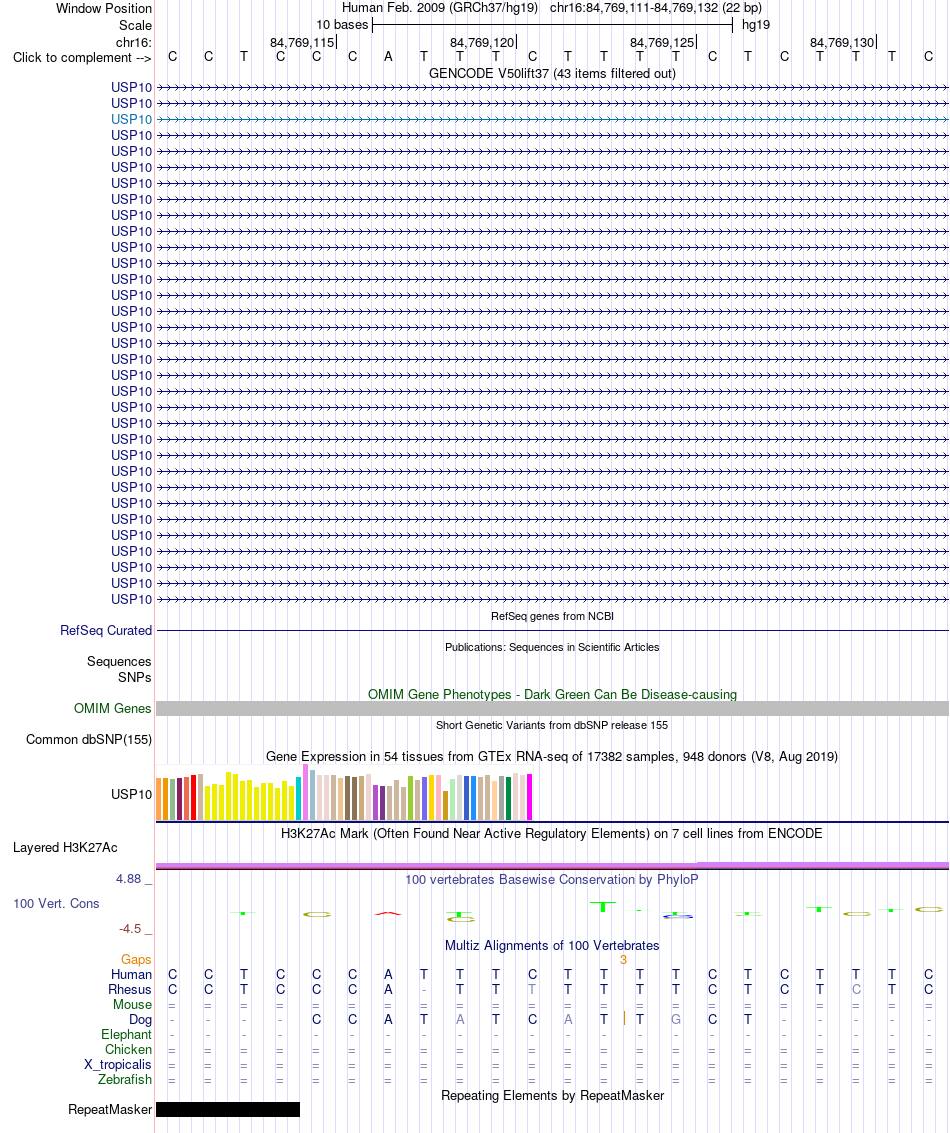Click the gray OMIM Genes item bar

pos(552,708)
